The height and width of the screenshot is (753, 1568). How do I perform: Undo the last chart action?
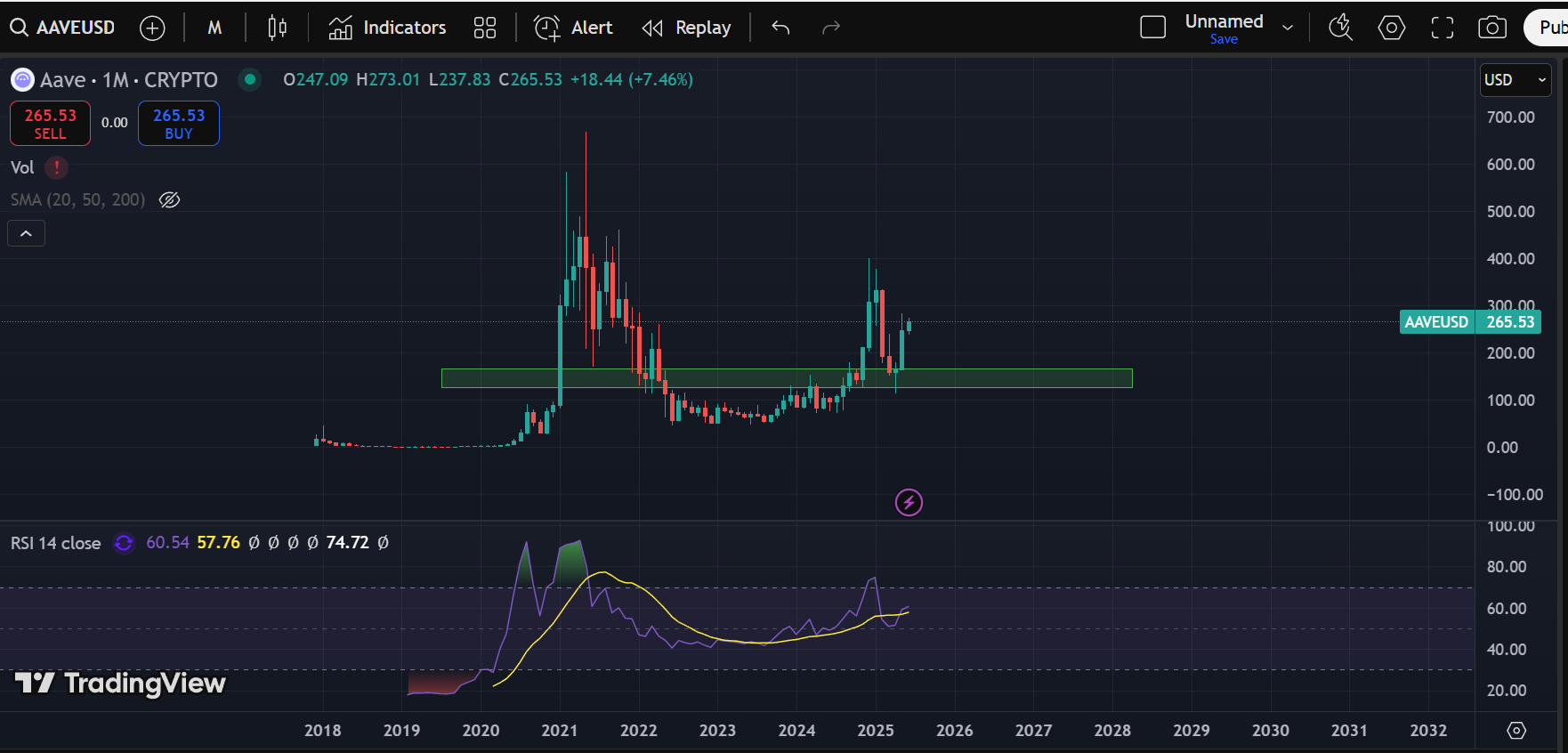click(780, 28)
